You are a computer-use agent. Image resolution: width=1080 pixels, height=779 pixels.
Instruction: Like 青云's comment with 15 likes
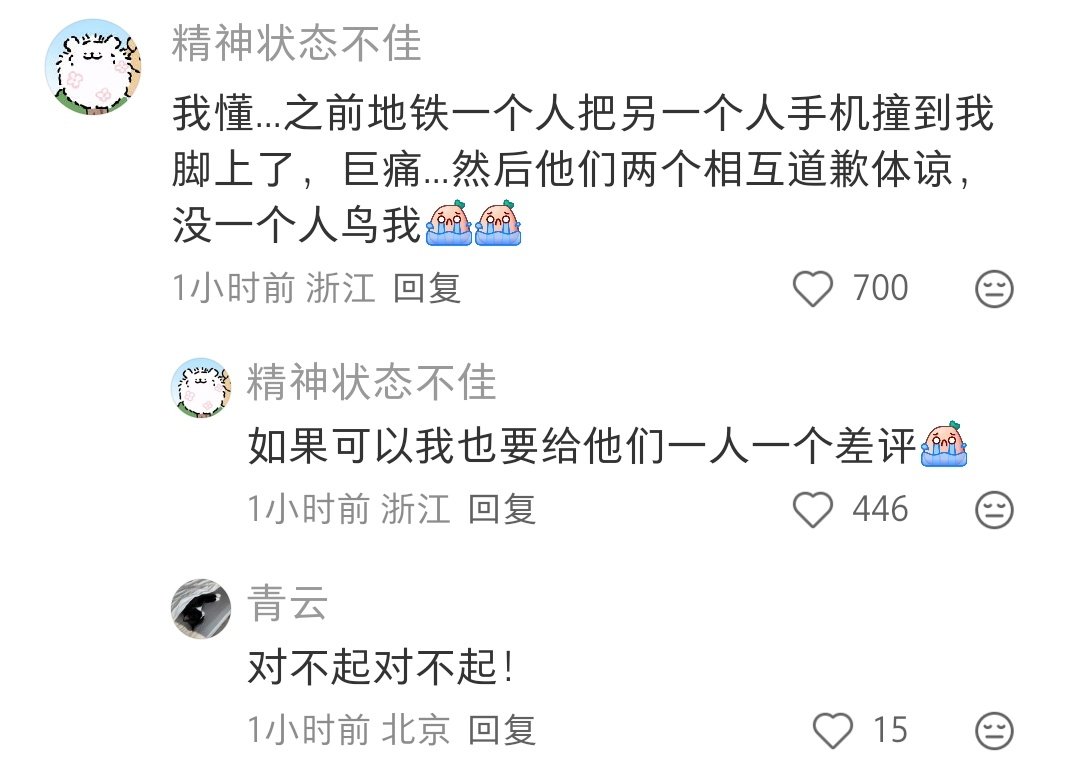click(833, 731)
